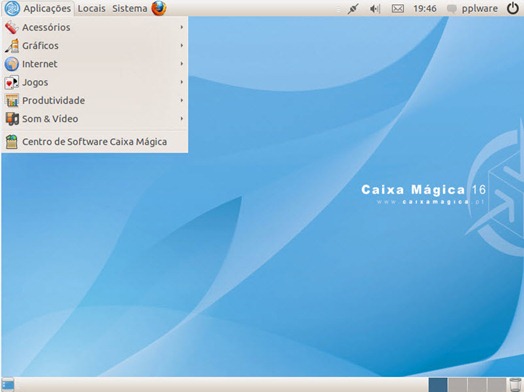Open the power shutdown menu
524x392 pixels.
513,8
